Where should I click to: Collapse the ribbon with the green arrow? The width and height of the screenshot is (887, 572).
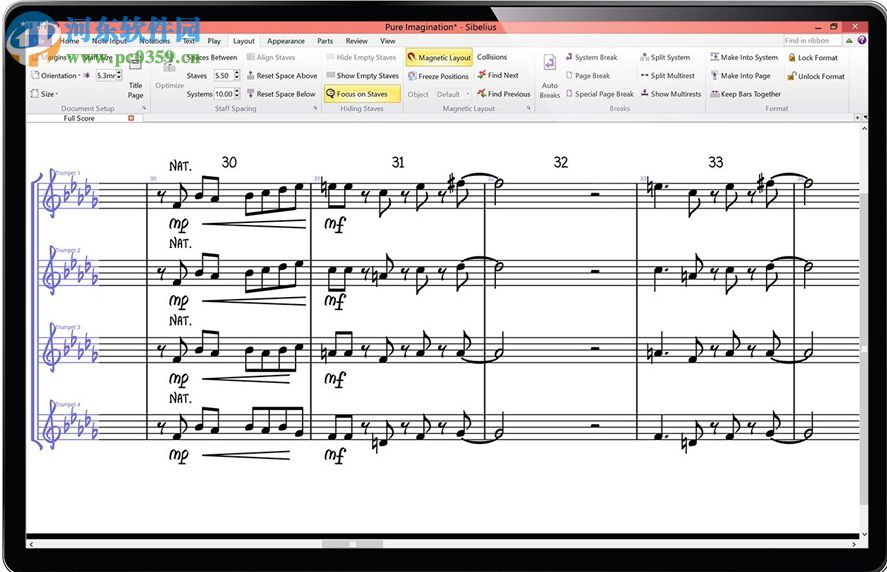849,40
